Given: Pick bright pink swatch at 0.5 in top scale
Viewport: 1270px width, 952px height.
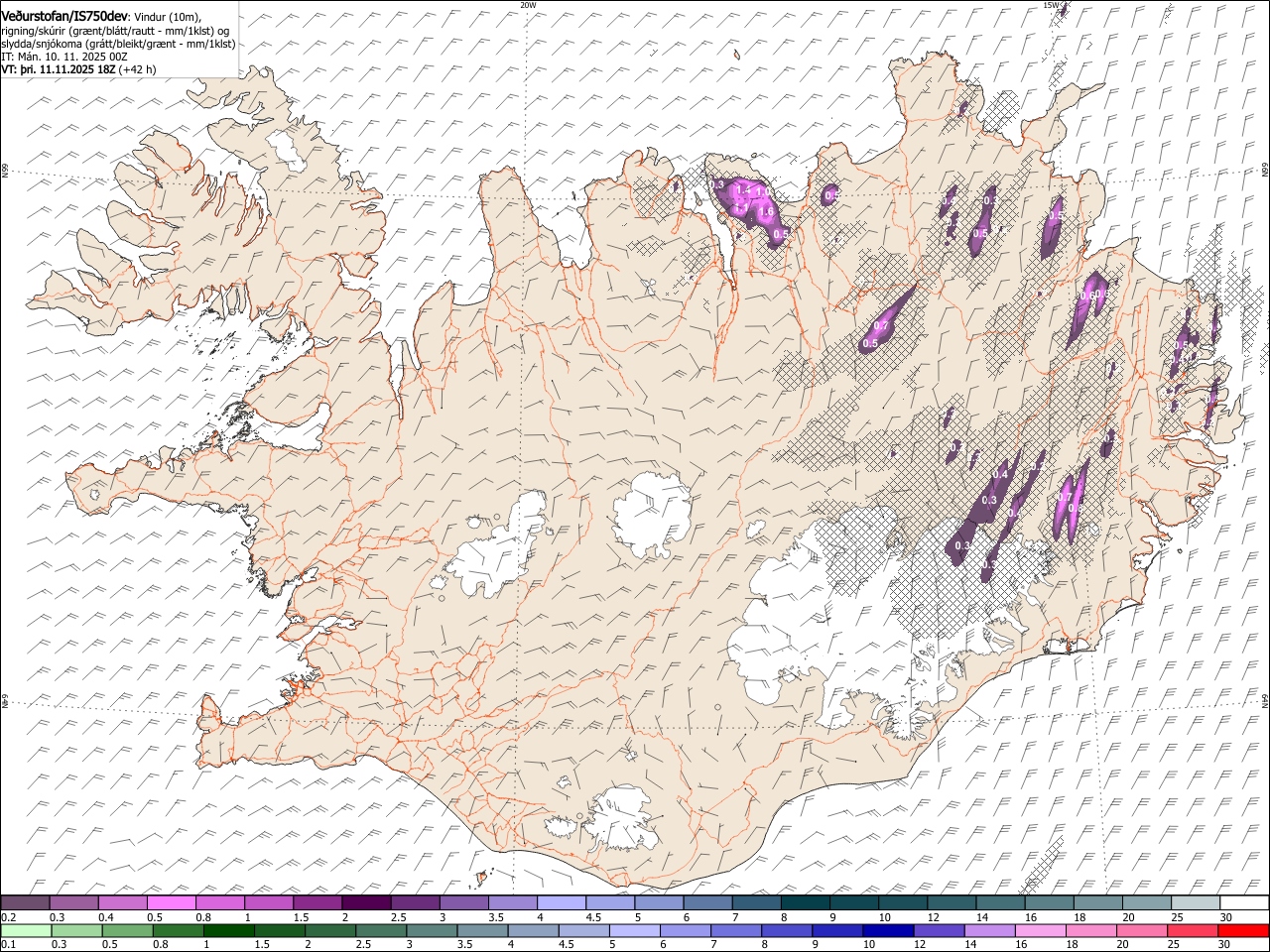Looking at the screenshot, I should (171, 903).
